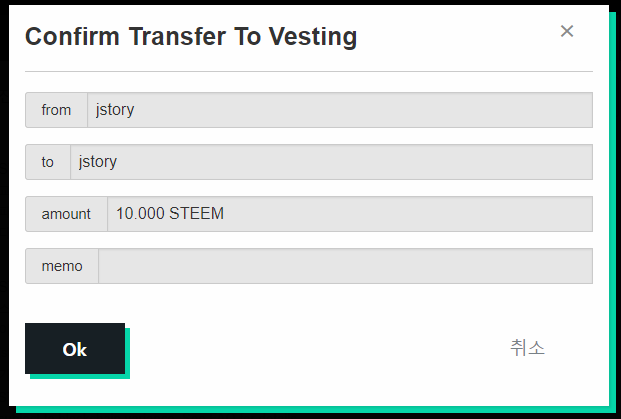
Task: Click the Confirm Transfer To Vesting heading
Action: click(191, 36)
